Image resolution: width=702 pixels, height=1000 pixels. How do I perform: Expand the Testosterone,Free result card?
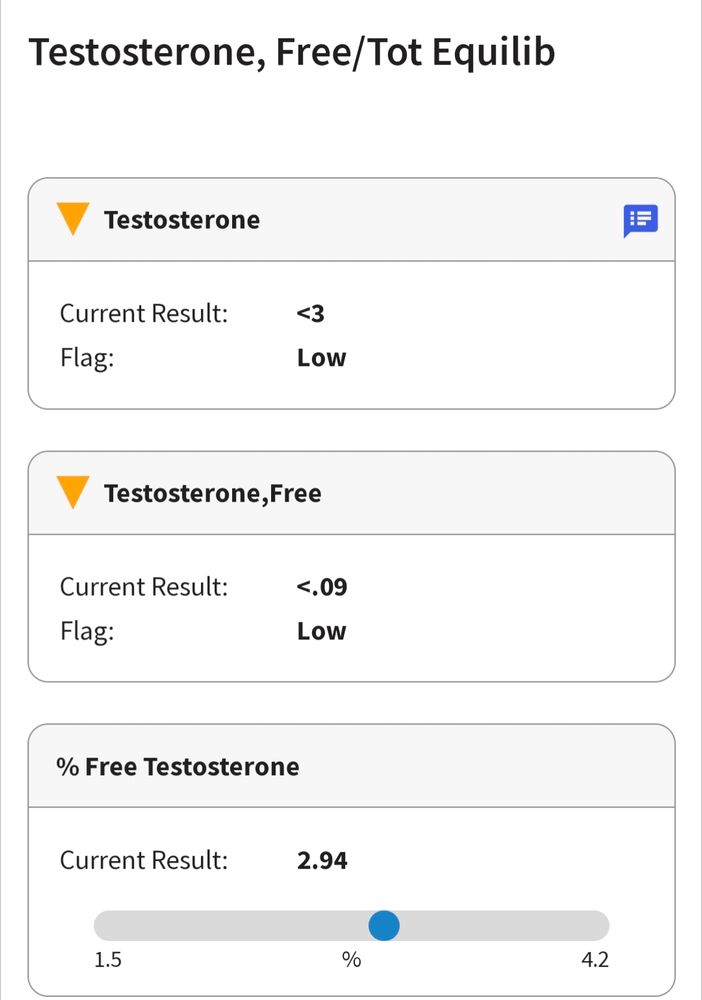pyautogui.click(x=300, y=492)
